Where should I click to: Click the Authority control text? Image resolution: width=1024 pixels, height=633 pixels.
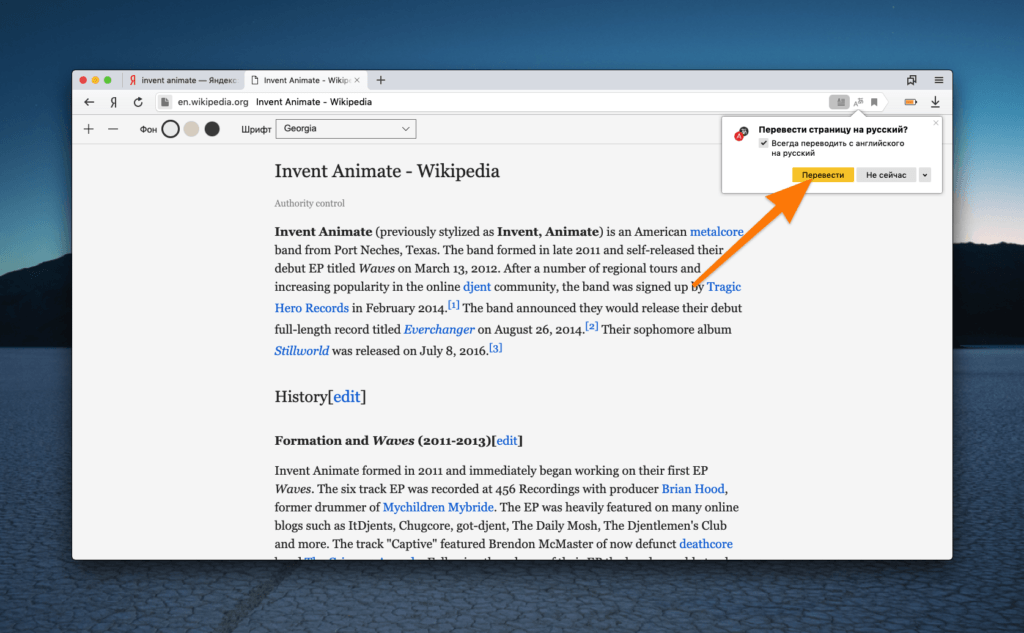pos(310,204)
